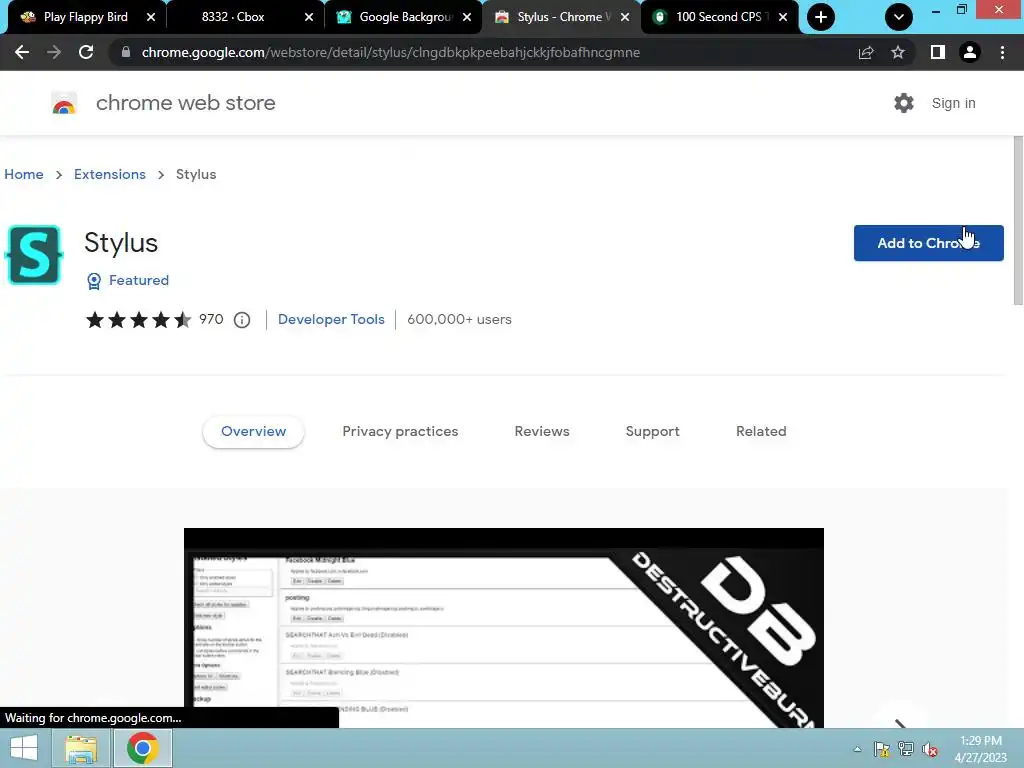Click the Stylus screenshot preview image
Screen dimensions: 1024x768
click(504, 628)
